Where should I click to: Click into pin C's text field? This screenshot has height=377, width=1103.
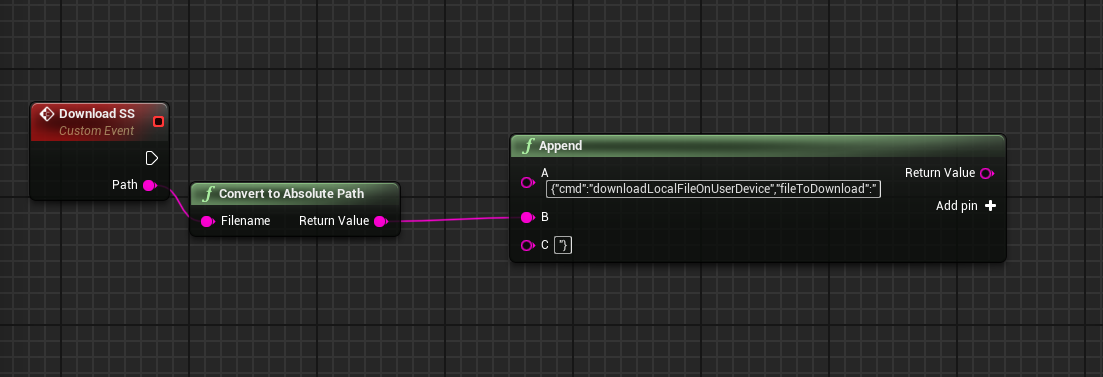tap(563, 245)
